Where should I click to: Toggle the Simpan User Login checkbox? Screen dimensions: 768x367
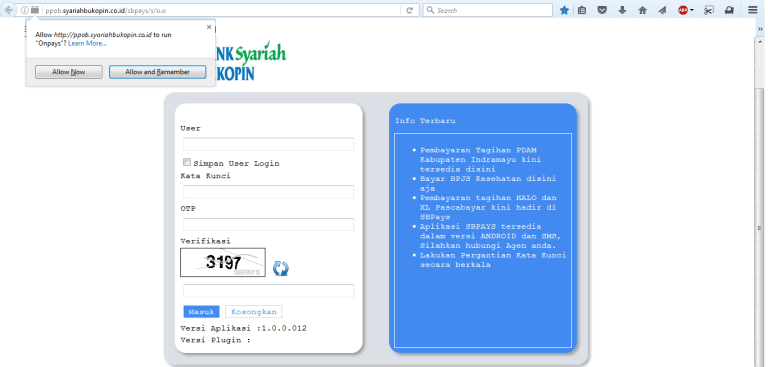(187, 162)
